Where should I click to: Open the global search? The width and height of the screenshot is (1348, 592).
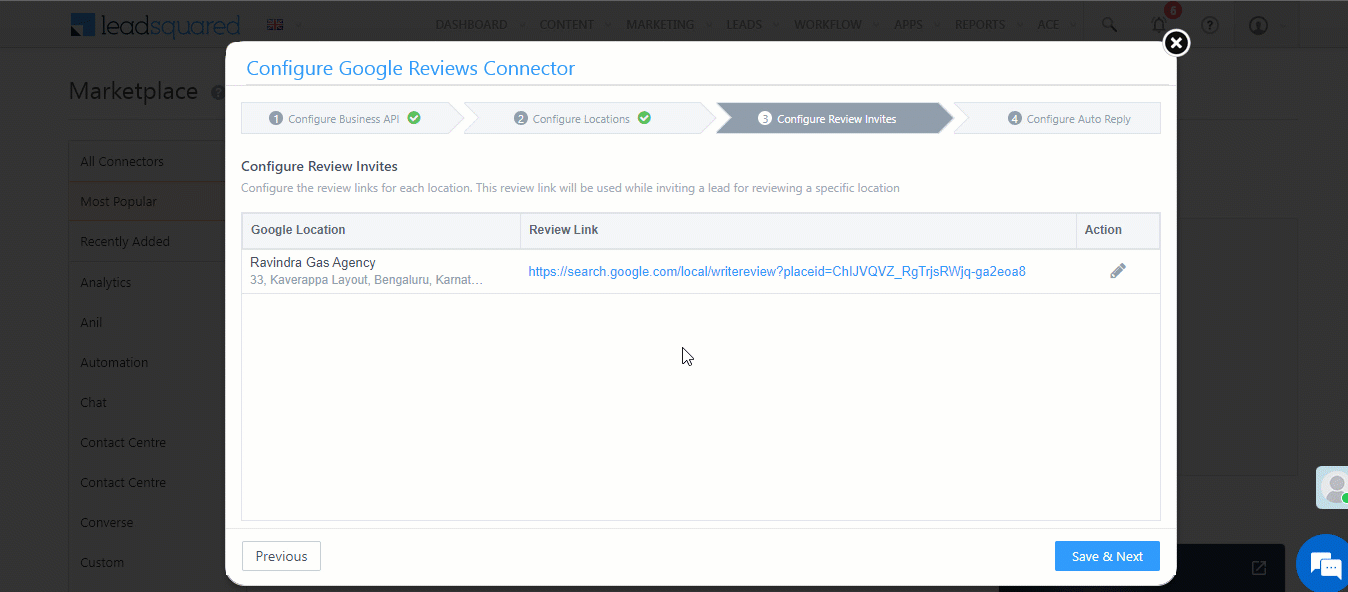1108,24
